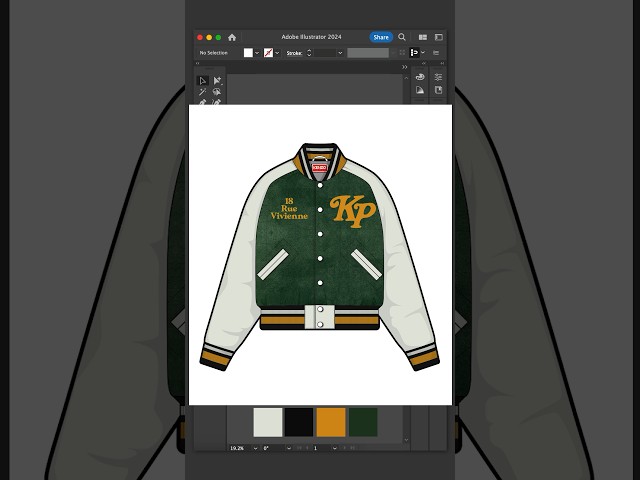
Task: Click the orange-gold color square
Action: 331,422
